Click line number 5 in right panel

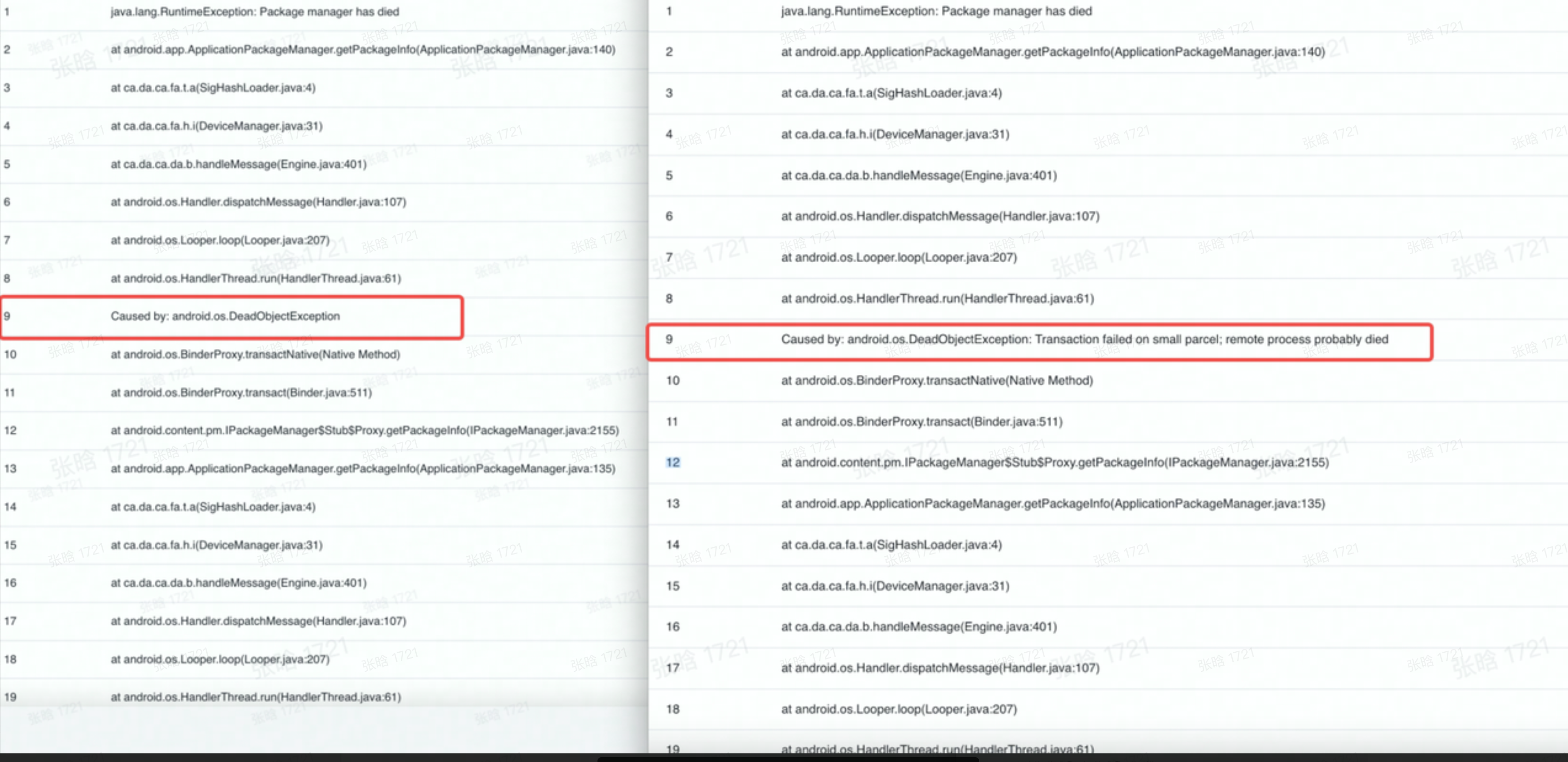tap(669, 175)
